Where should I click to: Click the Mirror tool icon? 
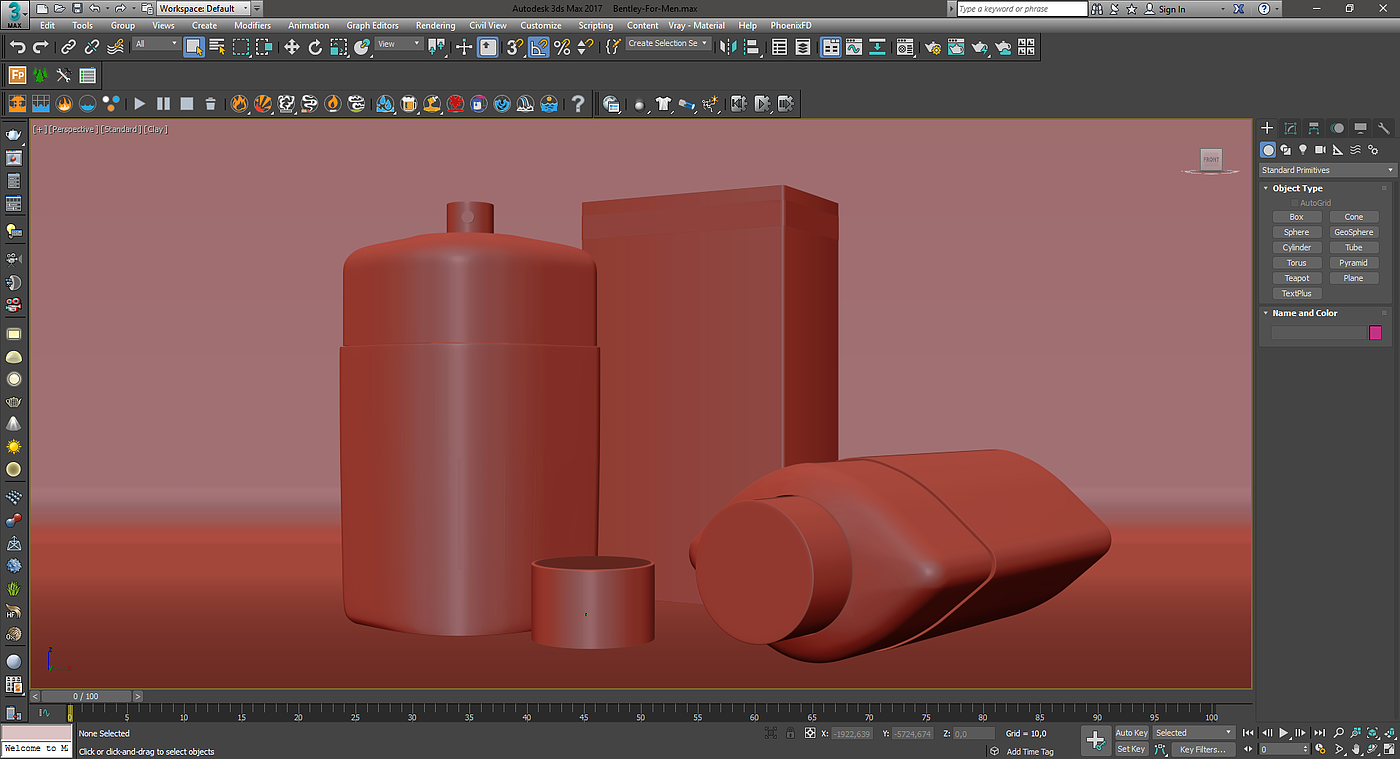click(728, 47)
